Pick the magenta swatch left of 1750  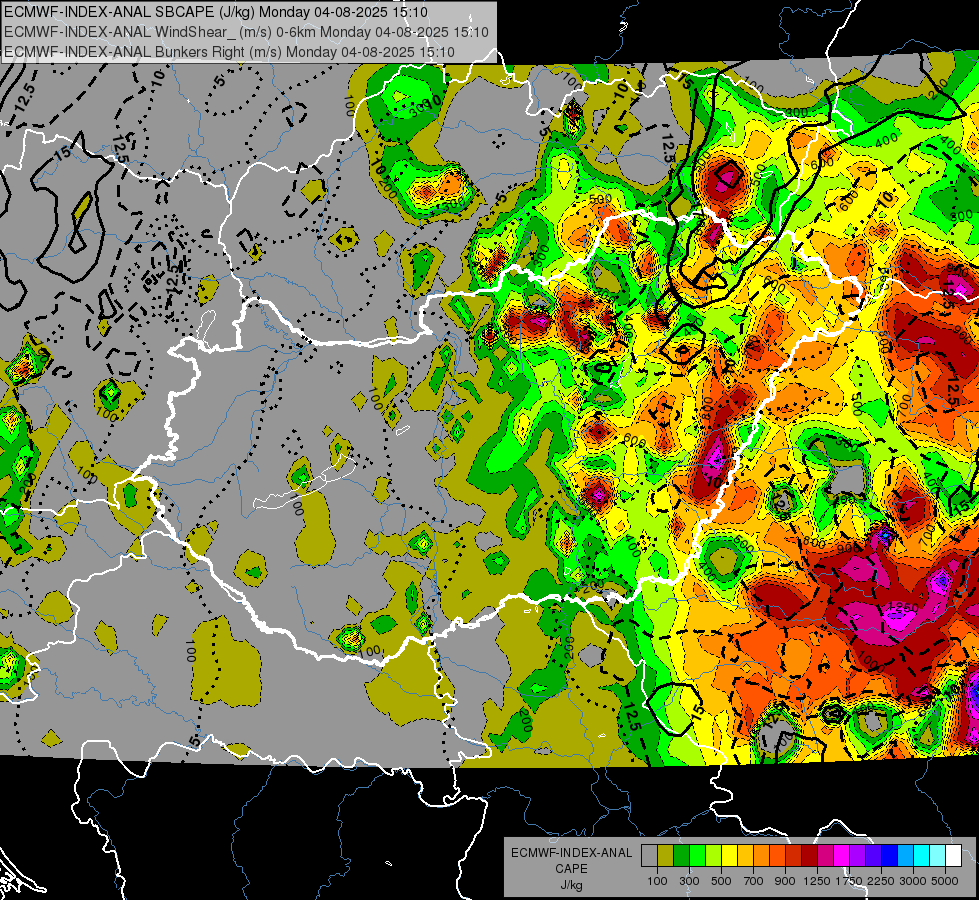point(842,855)
